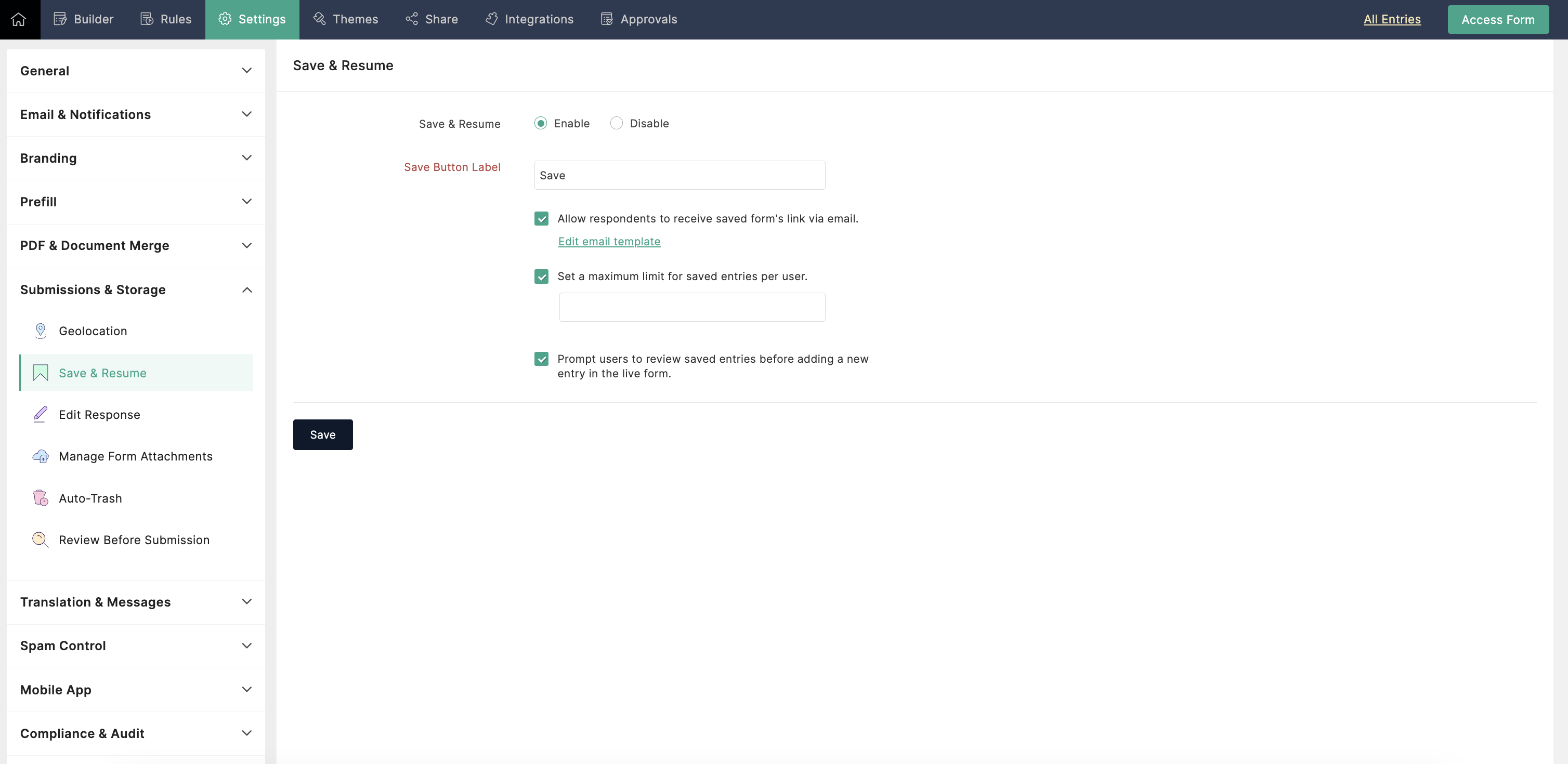Open the Integrations tab
The image size is (1568, 764).
point(529,19)
